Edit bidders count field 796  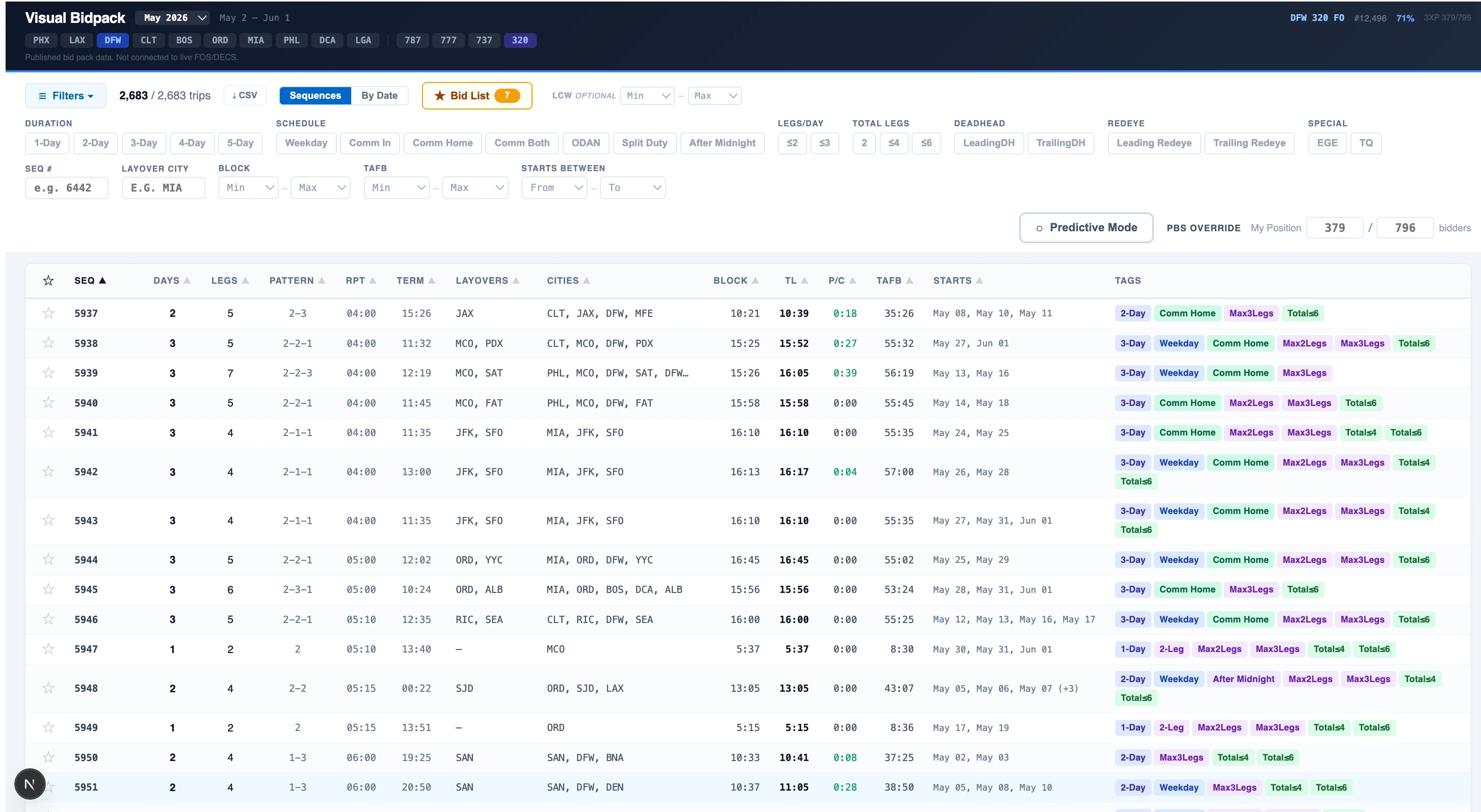[x=1405, y=228]
